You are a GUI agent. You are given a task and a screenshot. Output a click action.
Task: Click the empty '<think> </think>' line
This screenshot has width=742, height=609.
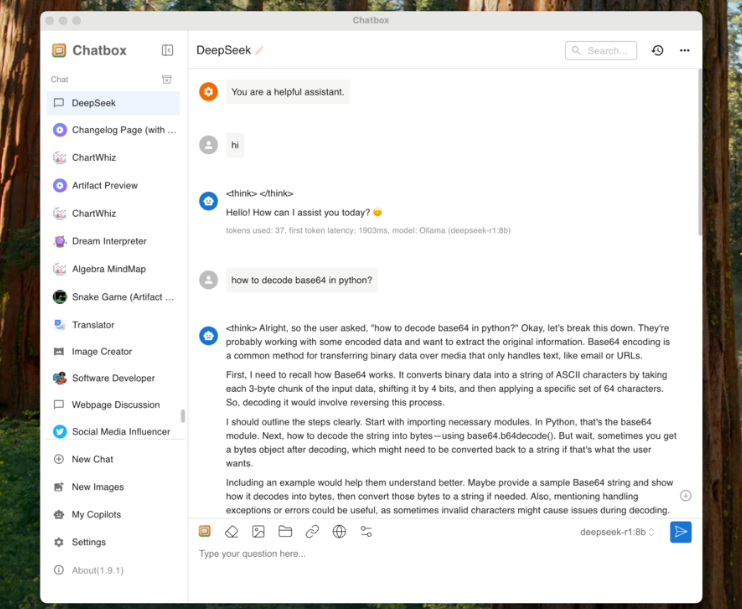259,193
